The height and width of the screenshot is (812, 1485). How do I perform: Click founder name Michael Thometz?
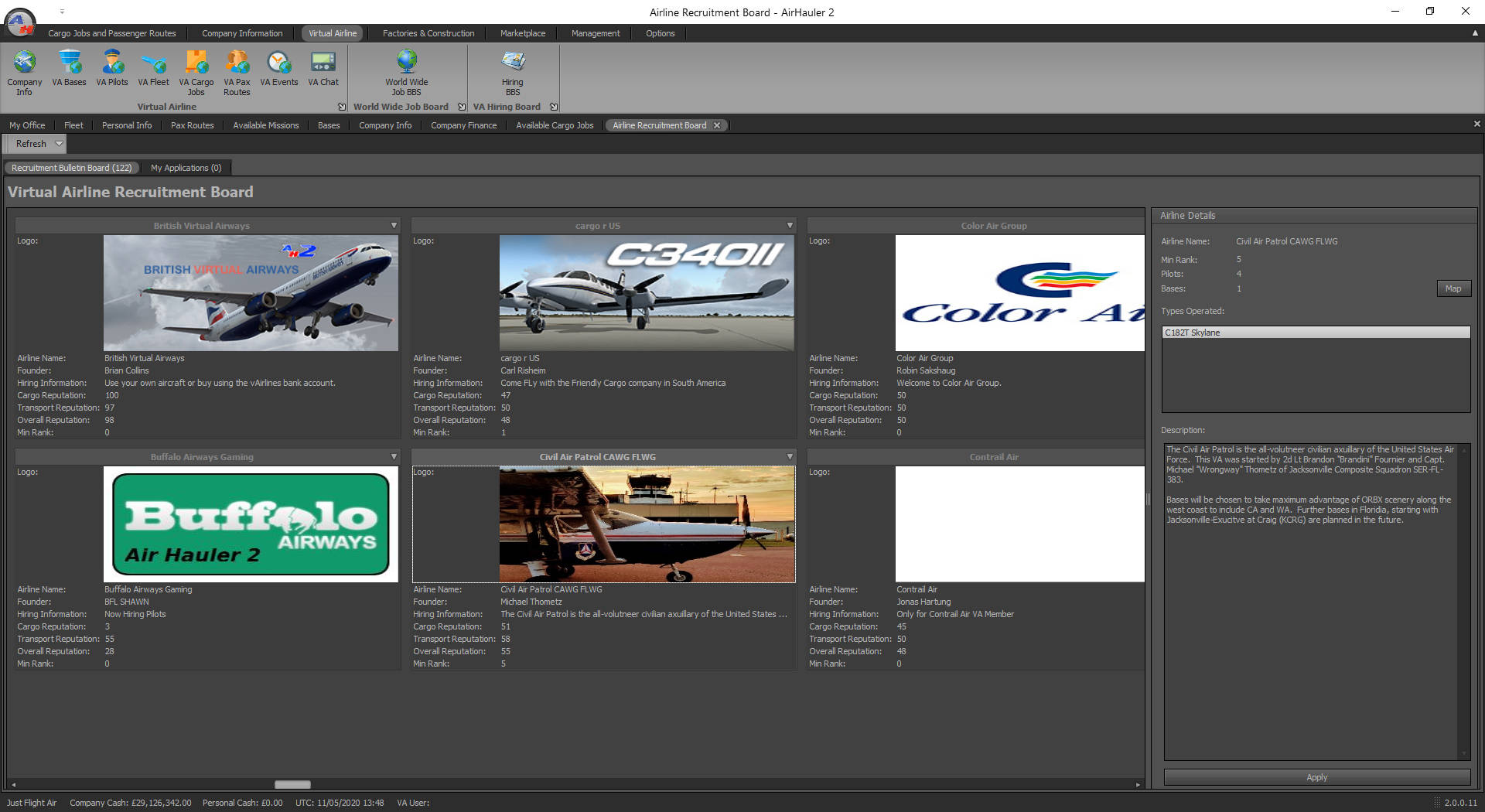(531, 602)
